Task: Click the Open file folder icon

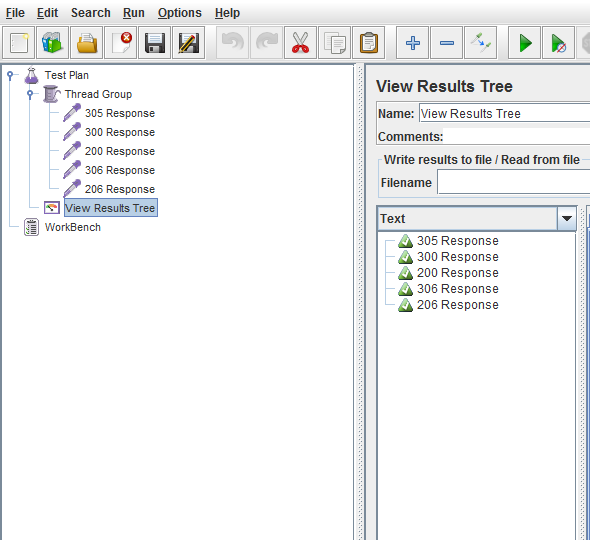Action: point(87,43)
